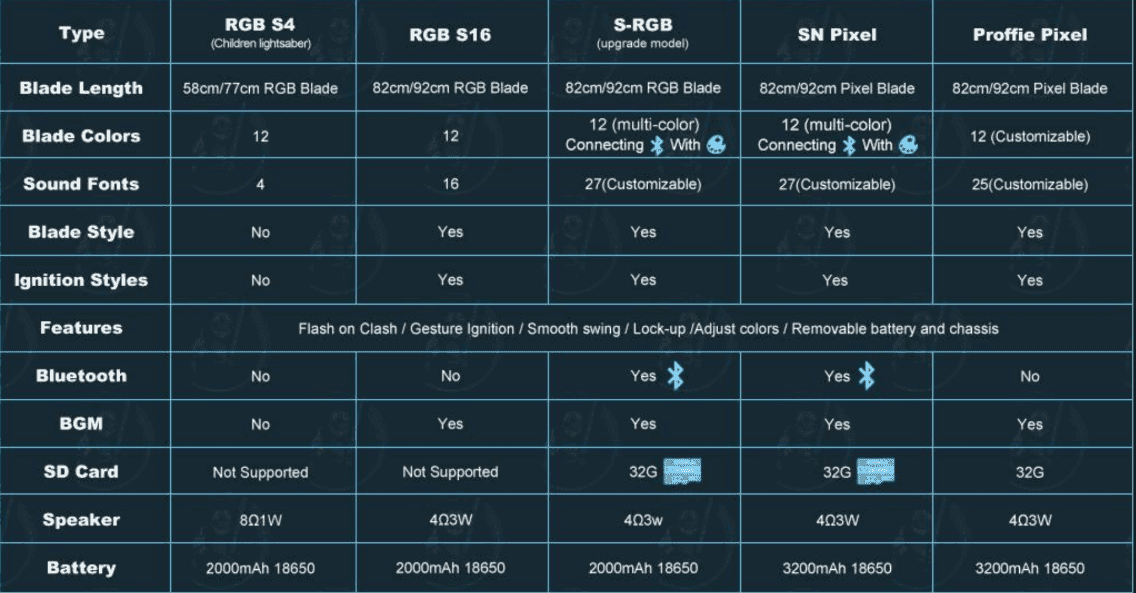Screen dimensions: 1136x593
Task: Select the 8Ω1W speaker cell under RGB S4
Action: click(260, 520)
